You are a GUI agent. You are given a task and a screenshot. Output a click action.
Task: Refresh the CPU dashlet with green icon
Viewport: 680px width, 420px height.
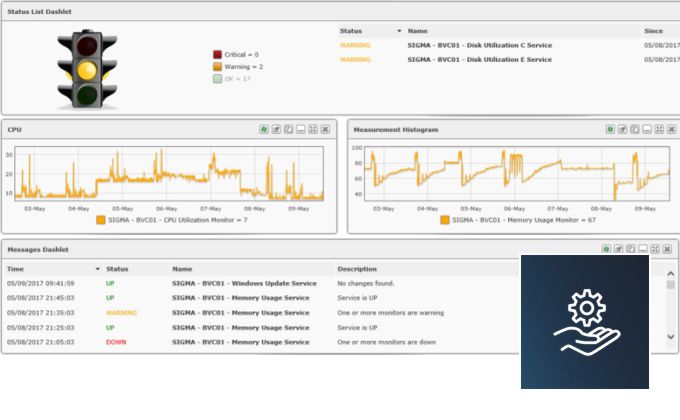(264, 129)
